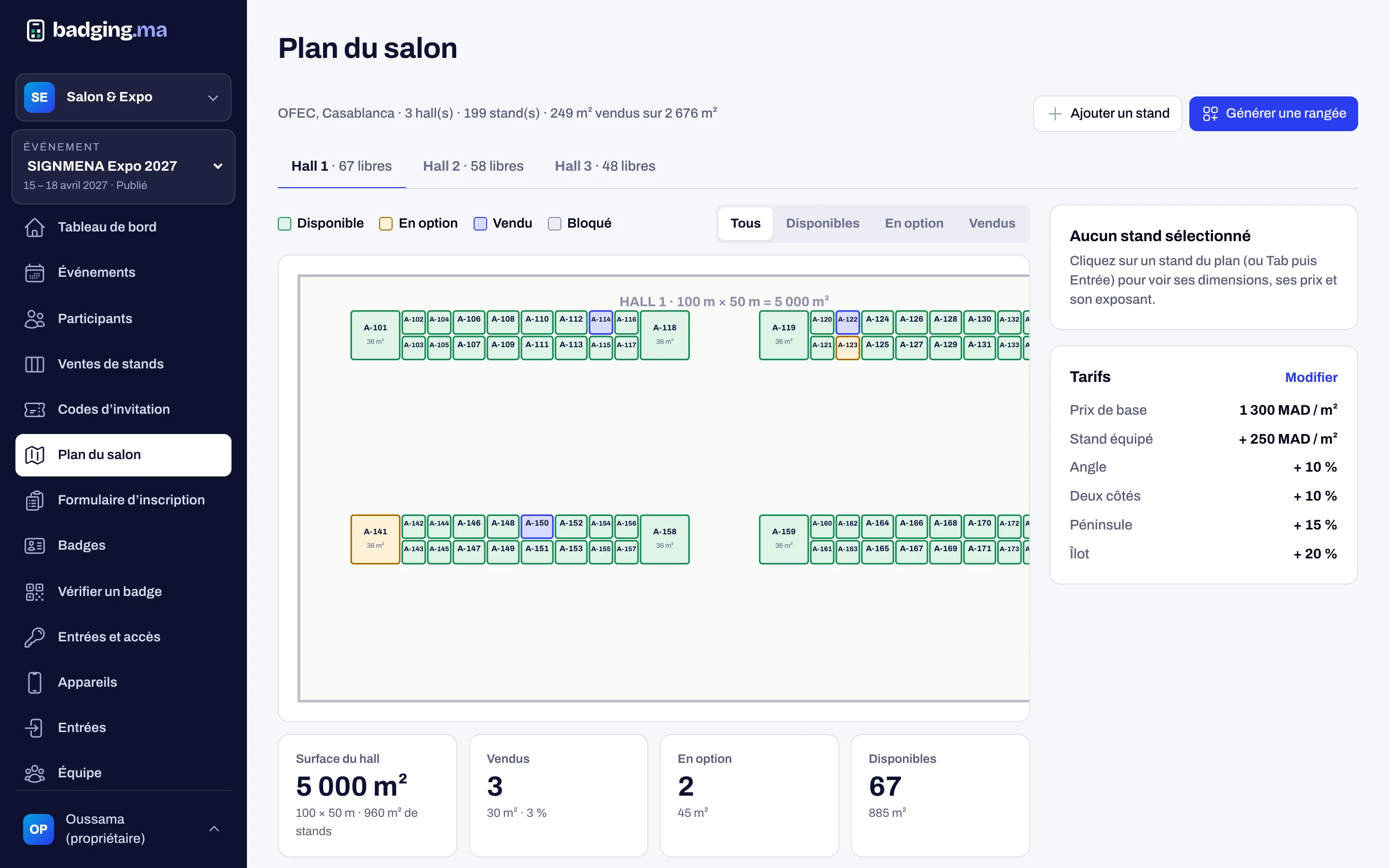Click the Disponibles 67 stat card
The height and width of the screenshot is (868, 1389).
(x=940, y=795)
